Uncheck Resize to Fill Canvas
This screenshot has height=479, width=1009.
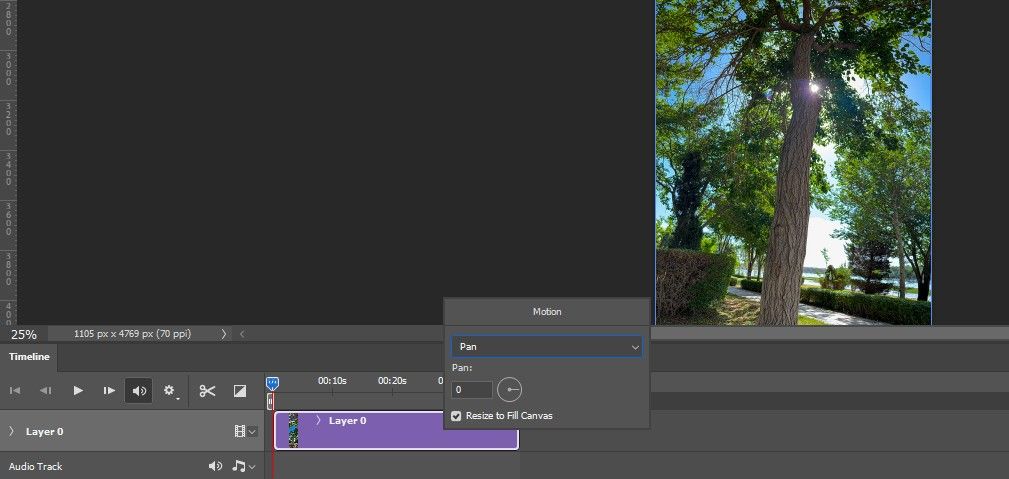(x=457, y=415)
